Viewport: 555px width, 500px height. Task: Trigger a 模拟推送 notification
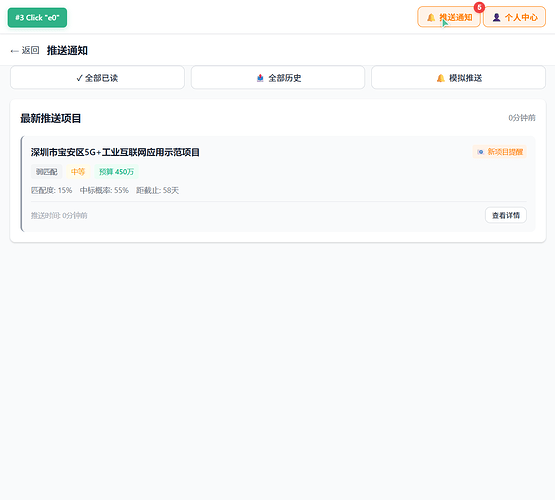click(458, 77)
